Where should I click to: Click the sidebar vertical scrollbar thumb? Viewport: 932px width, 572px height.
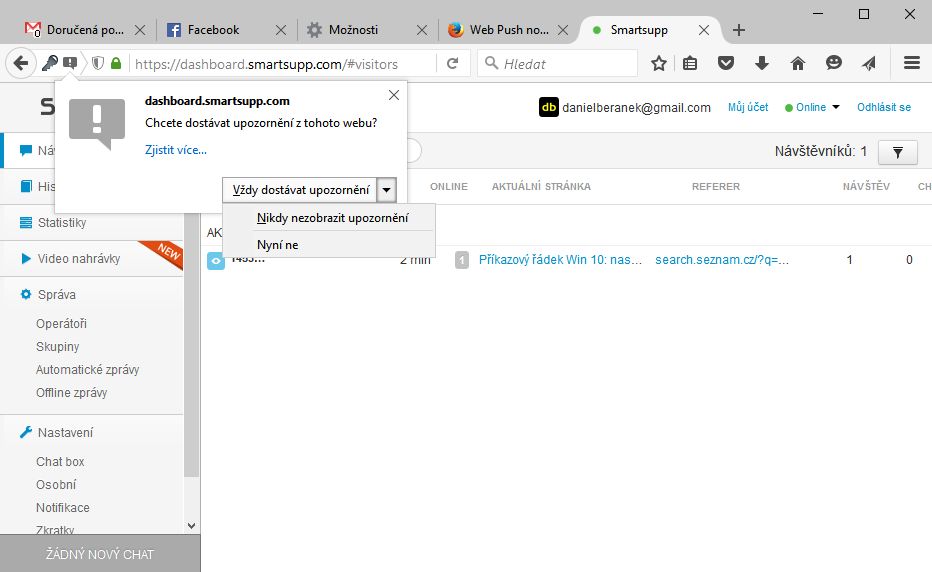(191, 345)
